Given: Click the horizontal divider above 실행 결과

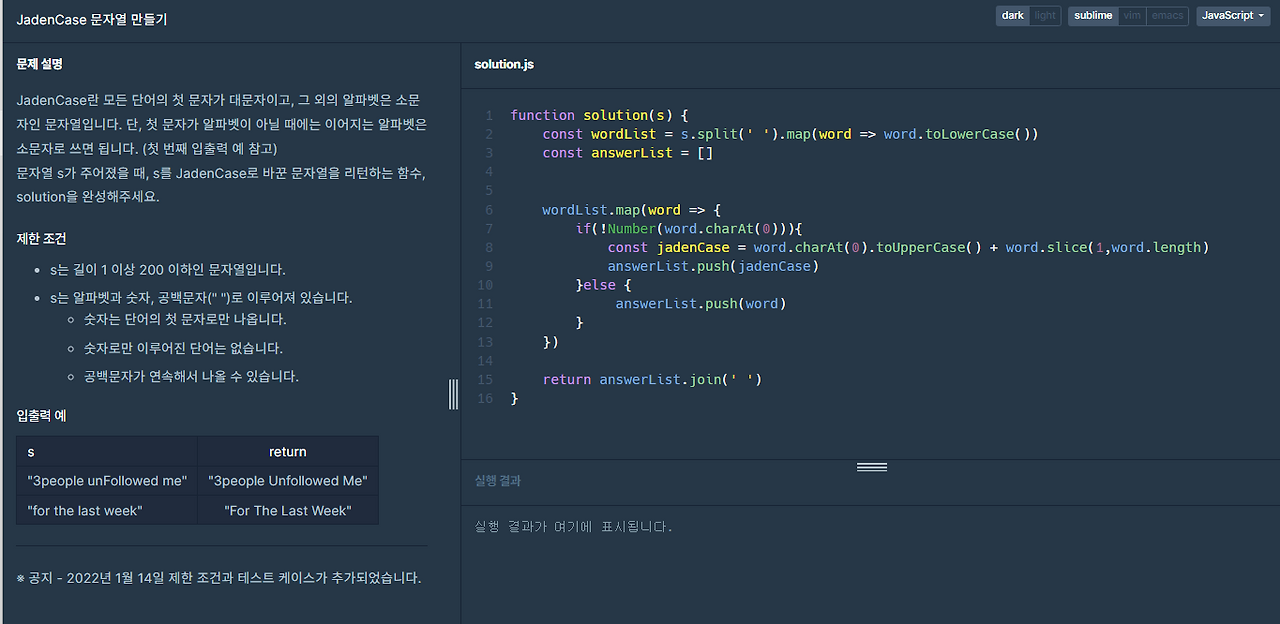Looking at the screenshot, I should pyautogui.click(x=871, y=466).
